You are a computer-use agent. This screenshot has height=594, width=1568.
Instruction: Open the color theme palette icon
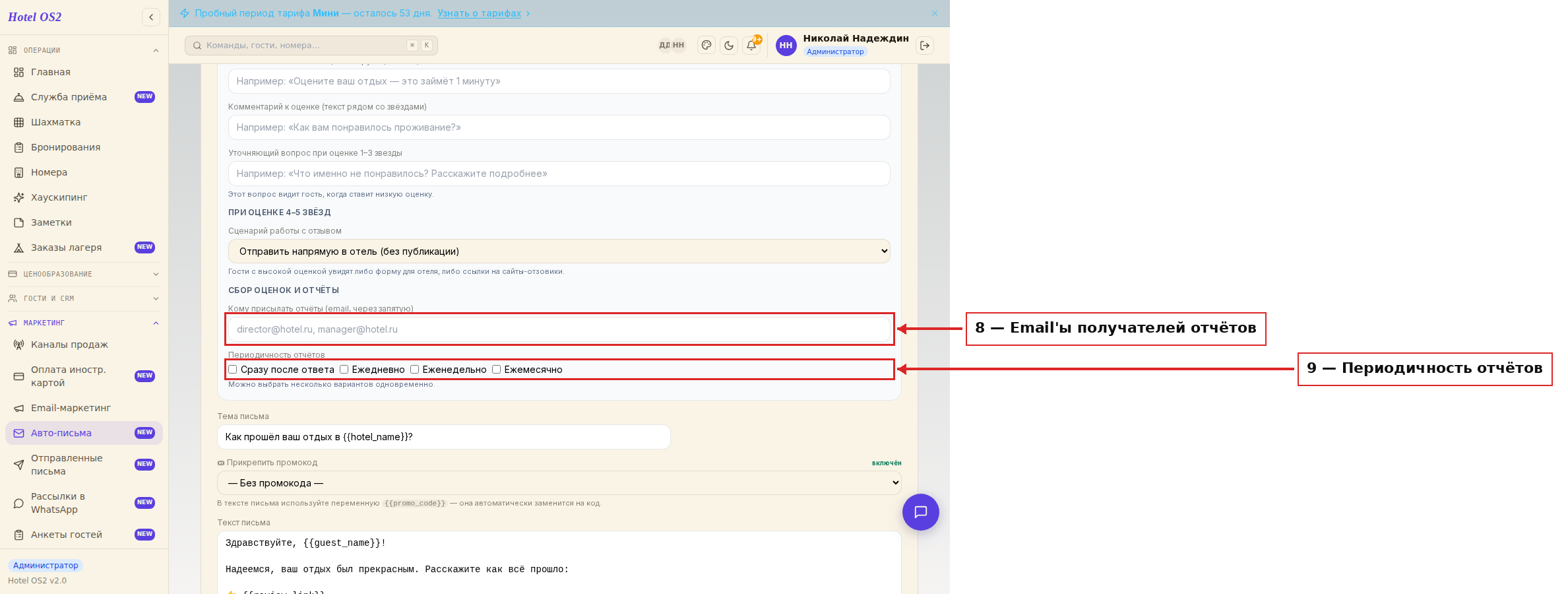tap(706, 46)
